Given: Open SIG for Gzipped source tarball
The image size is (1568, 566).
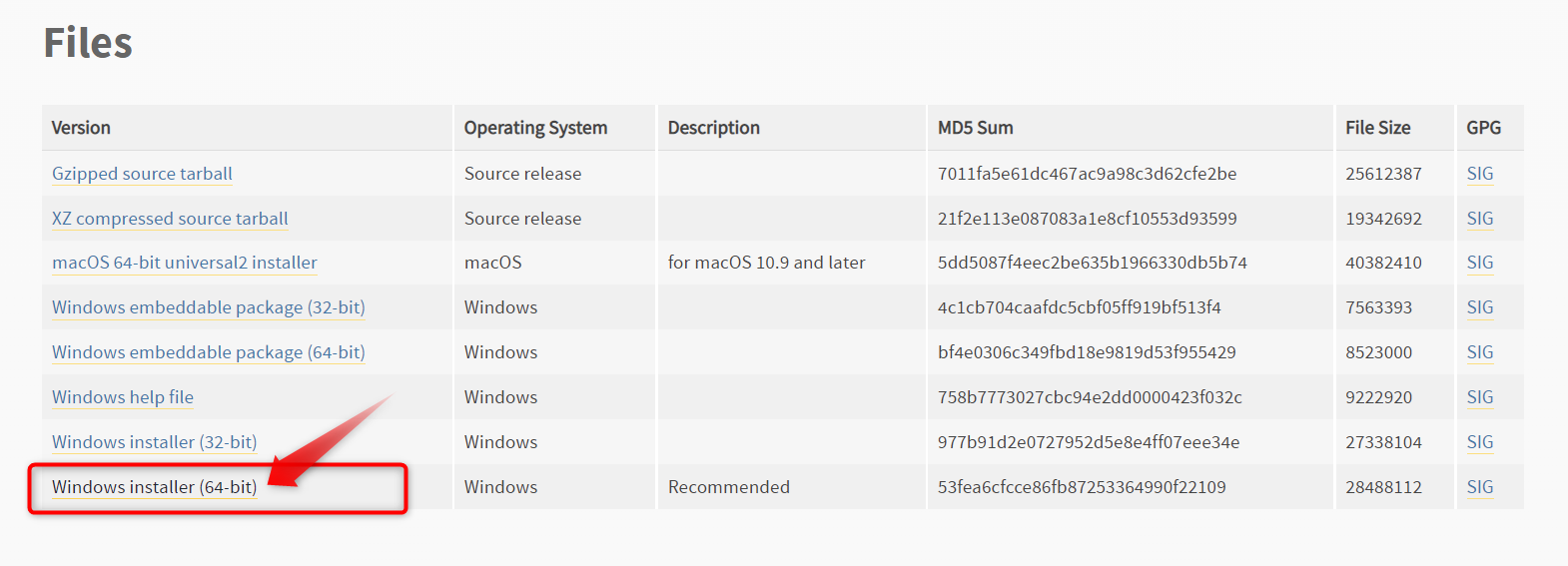Looking at the screenshot, I should point(1480,174).
